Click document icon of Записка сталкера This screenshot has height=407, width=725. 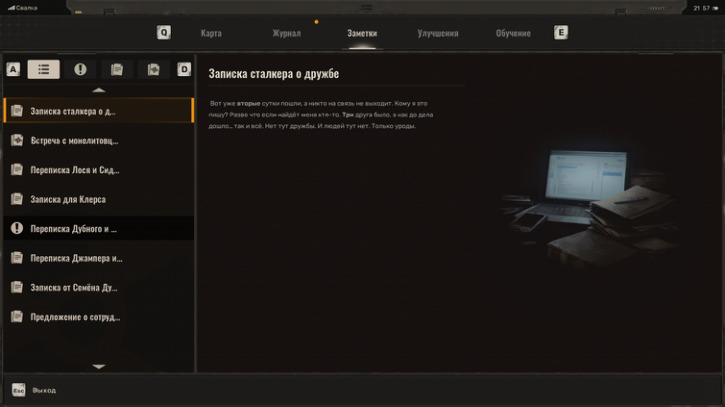[17, 111]
